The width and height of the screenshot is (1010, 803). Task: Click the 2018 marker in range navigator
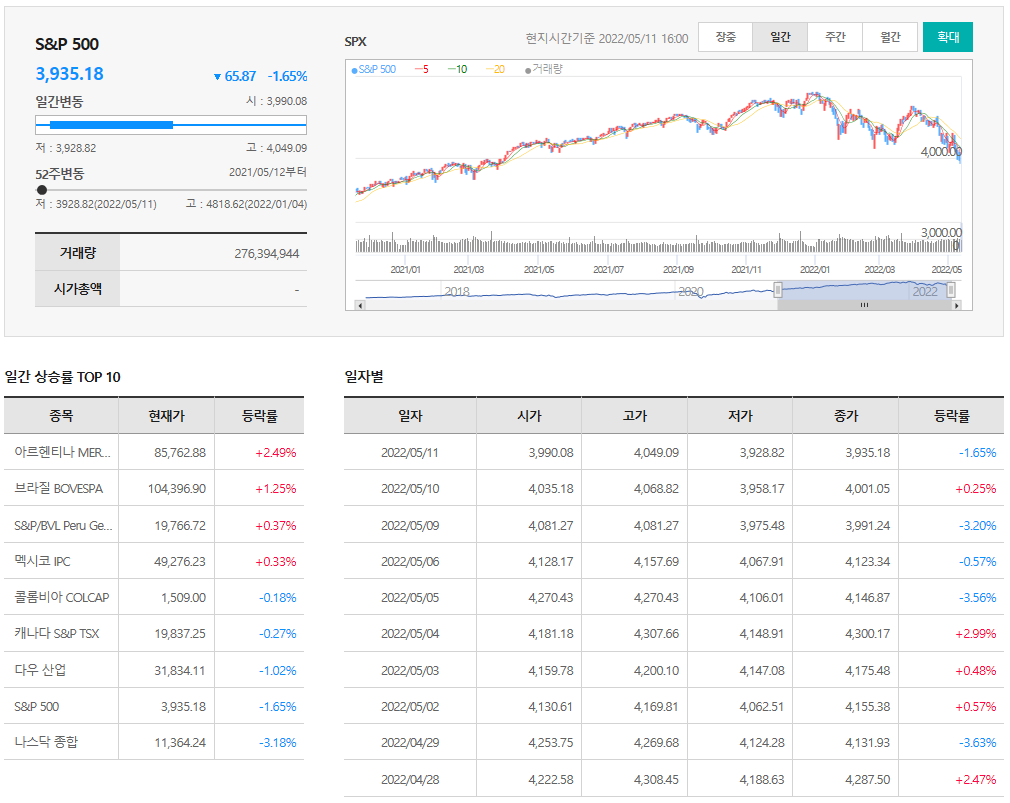click(457, 291)
